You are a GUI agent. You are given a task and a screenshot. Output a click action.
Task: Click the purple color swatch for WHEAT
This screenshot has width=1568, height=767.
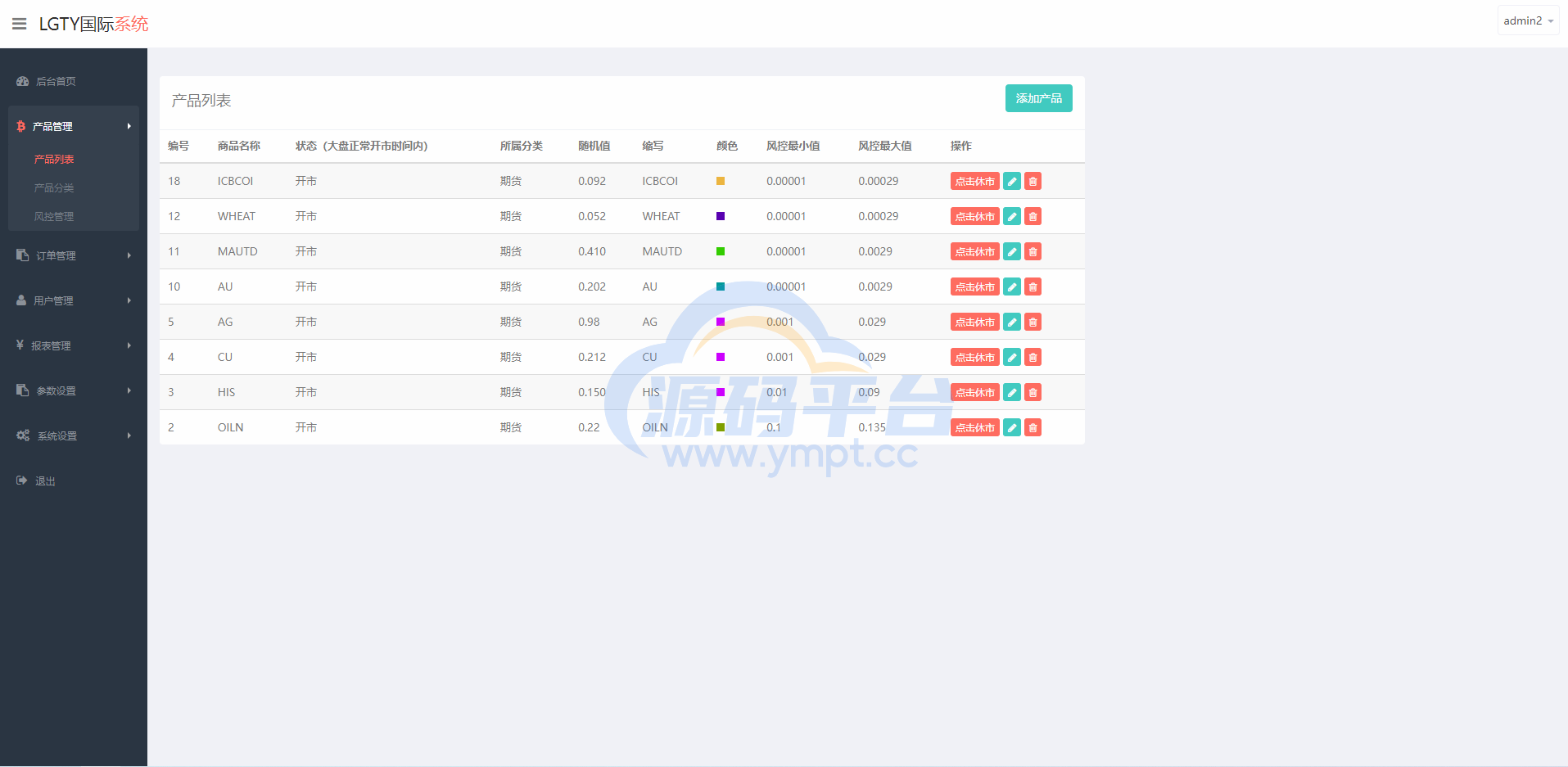(x=721, y=216)
